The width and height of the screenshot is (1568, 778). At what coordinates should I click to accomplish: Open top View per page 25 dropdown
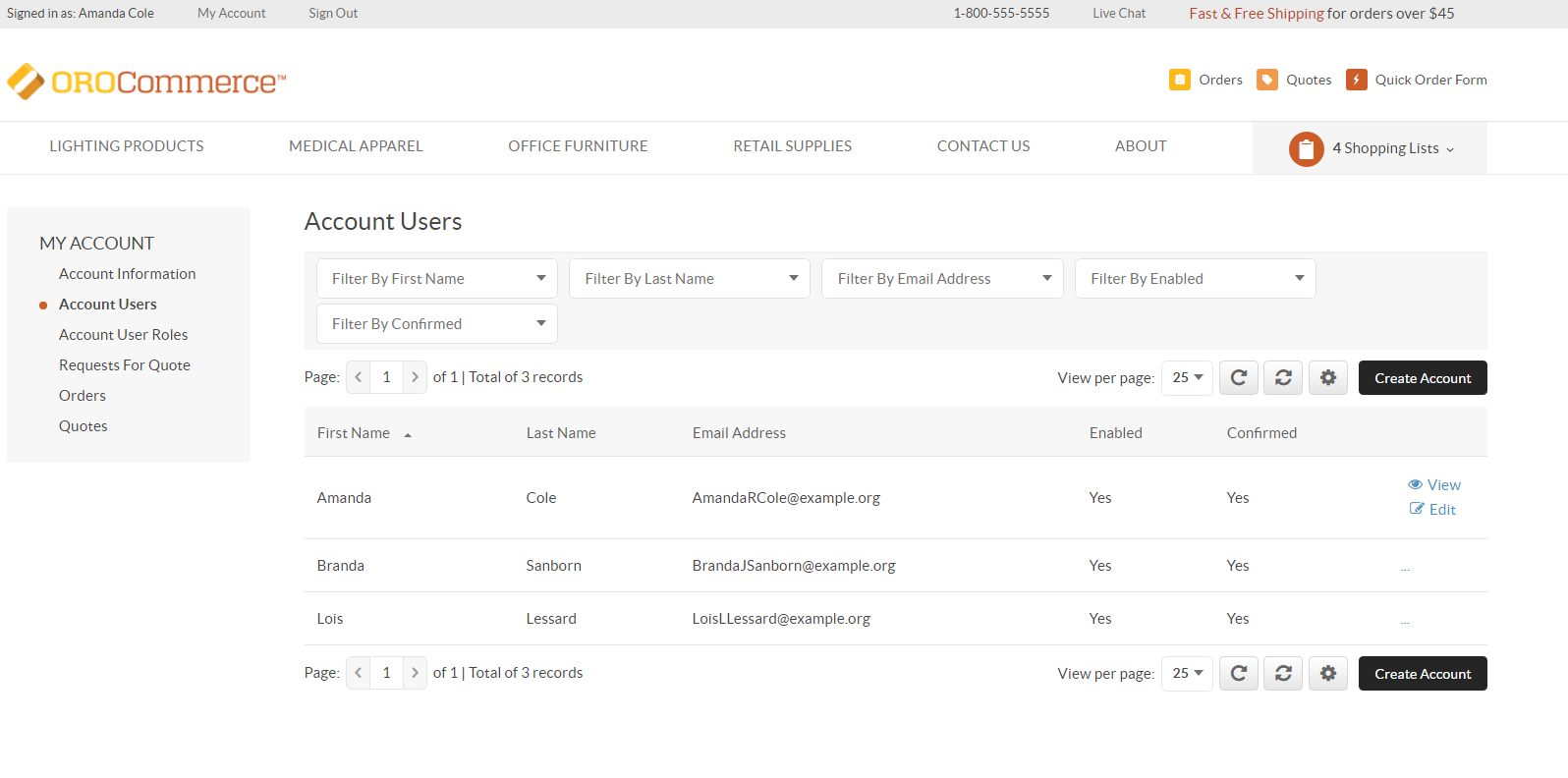(x=1187, y=377)
